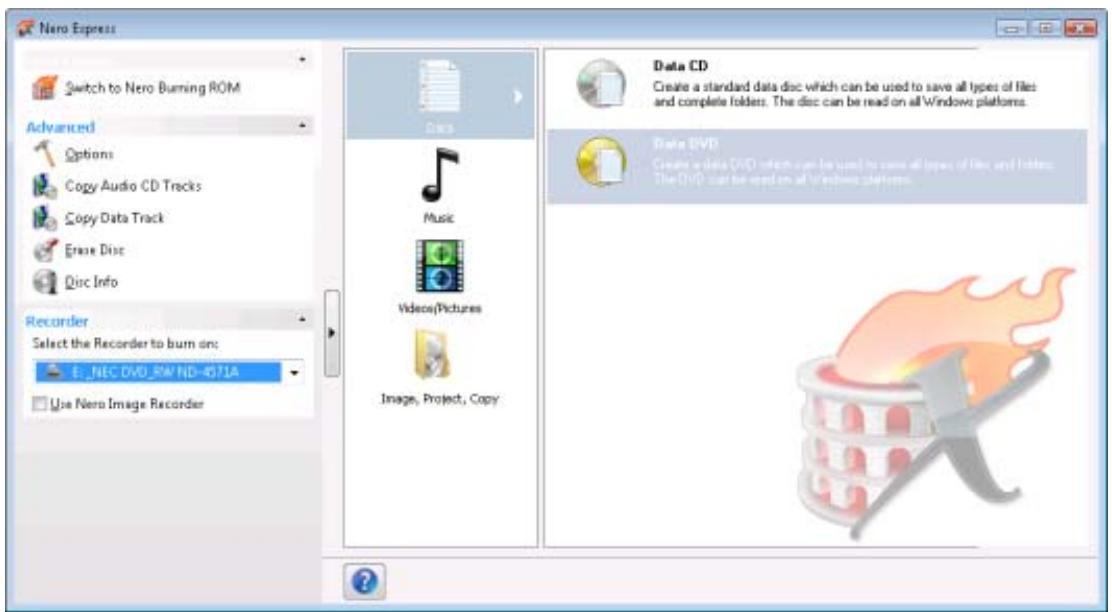Collapse the Recorder section arrow
The width and height of the screenshot is (1112, 612).
[x=303, y=320]
